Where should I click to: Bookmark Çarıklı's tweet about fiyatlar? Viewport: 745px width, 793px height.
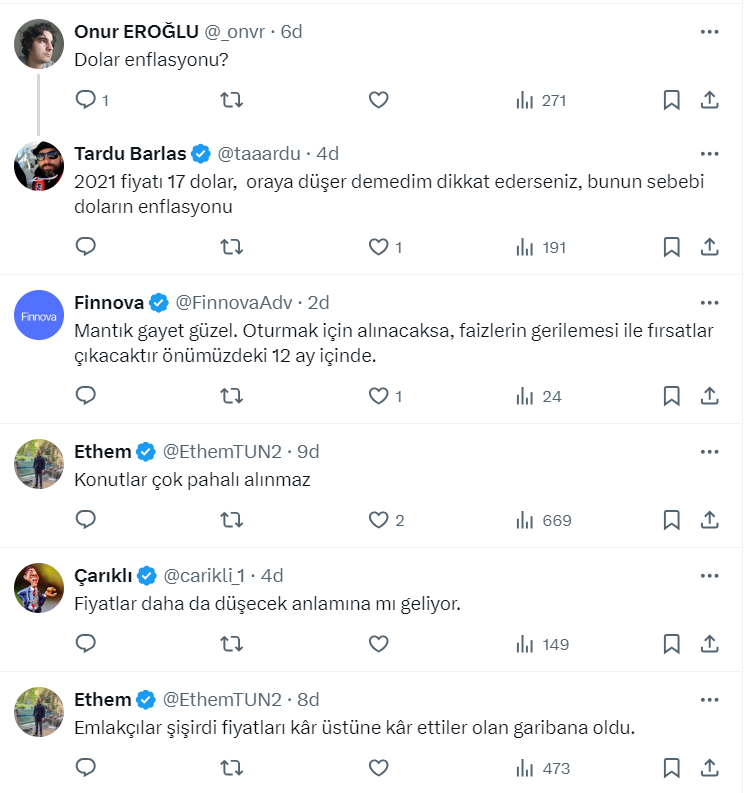tap(672, 644)
